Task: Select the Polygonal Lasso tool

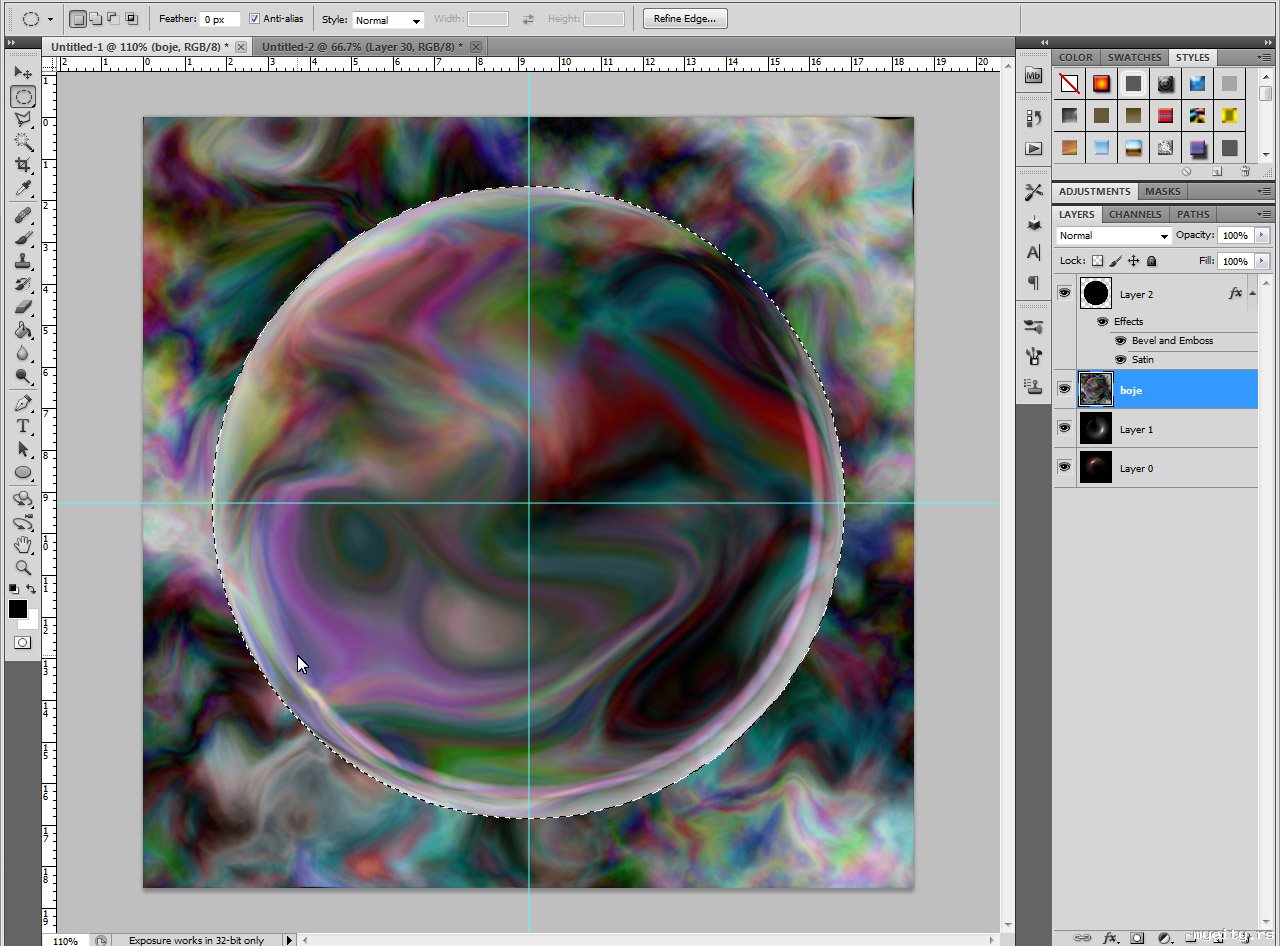Action: pos(23,119)
